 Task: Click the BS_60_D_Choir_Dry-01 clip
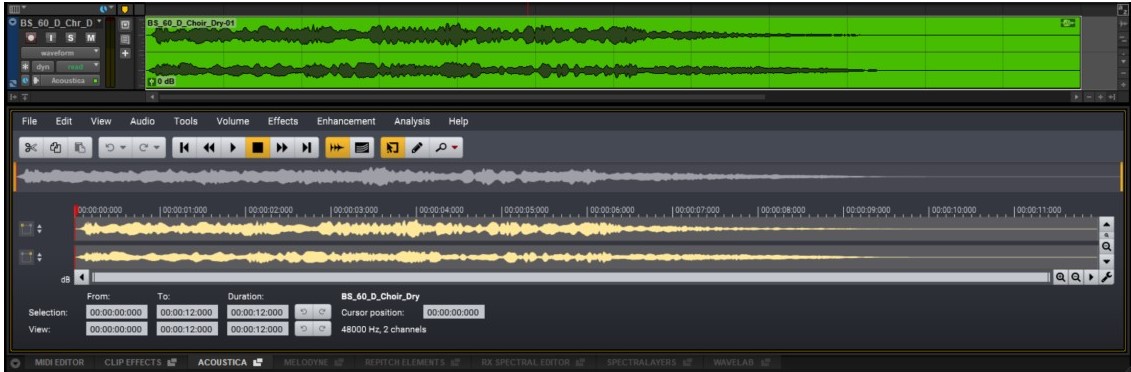point(613,53)
